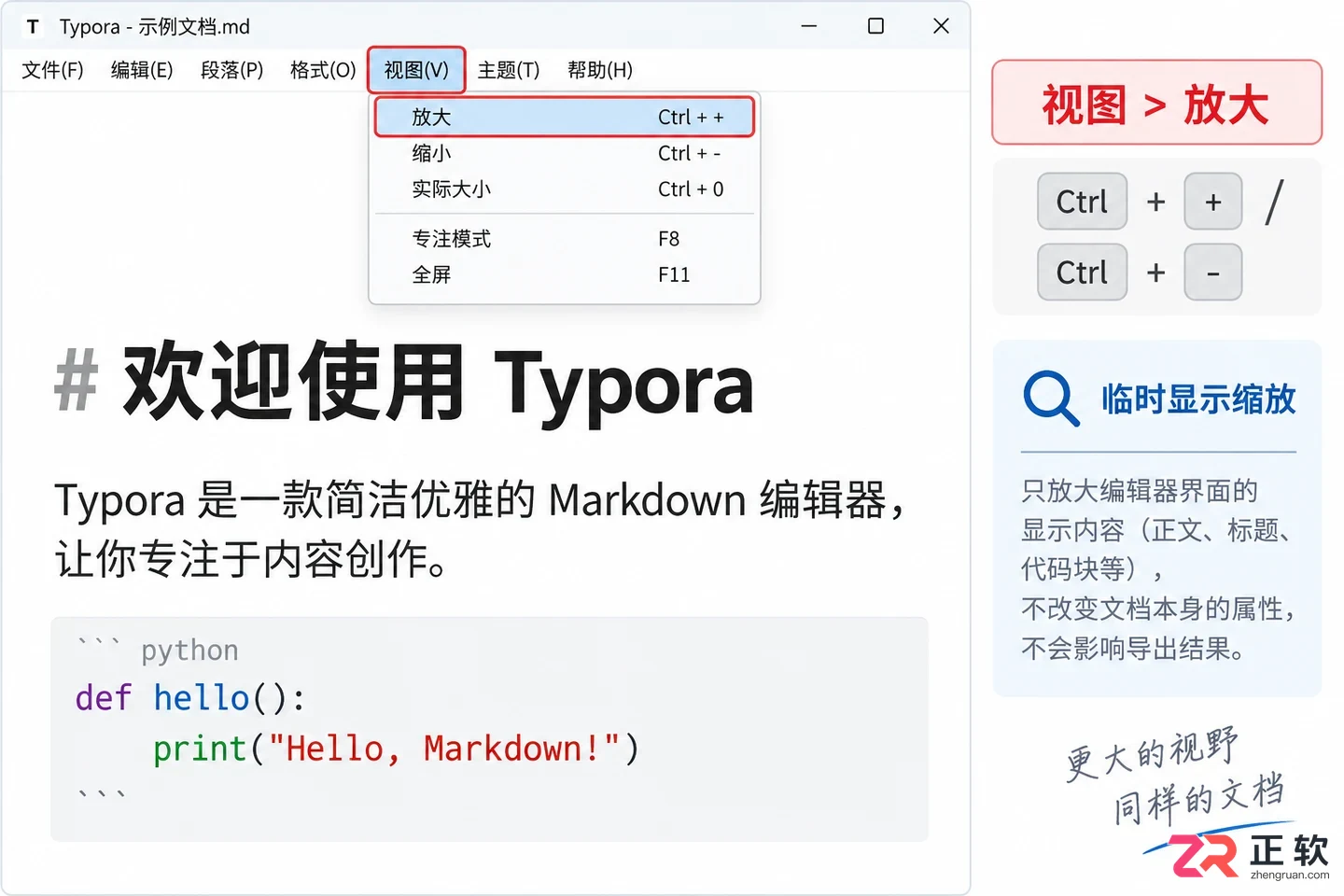Select 全屏 menu entry
1344x896 pixels.
click(x=565, y=274)
